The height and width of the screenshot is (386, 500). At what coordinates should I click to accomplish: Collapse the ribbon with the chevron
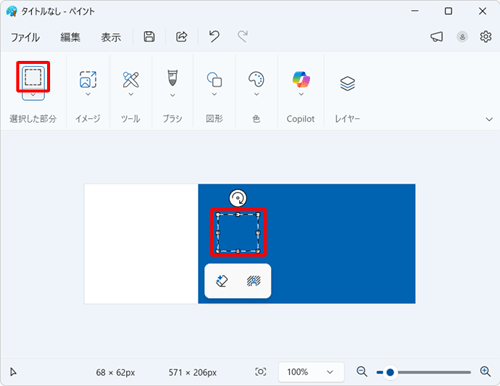(x=489, y=119)
